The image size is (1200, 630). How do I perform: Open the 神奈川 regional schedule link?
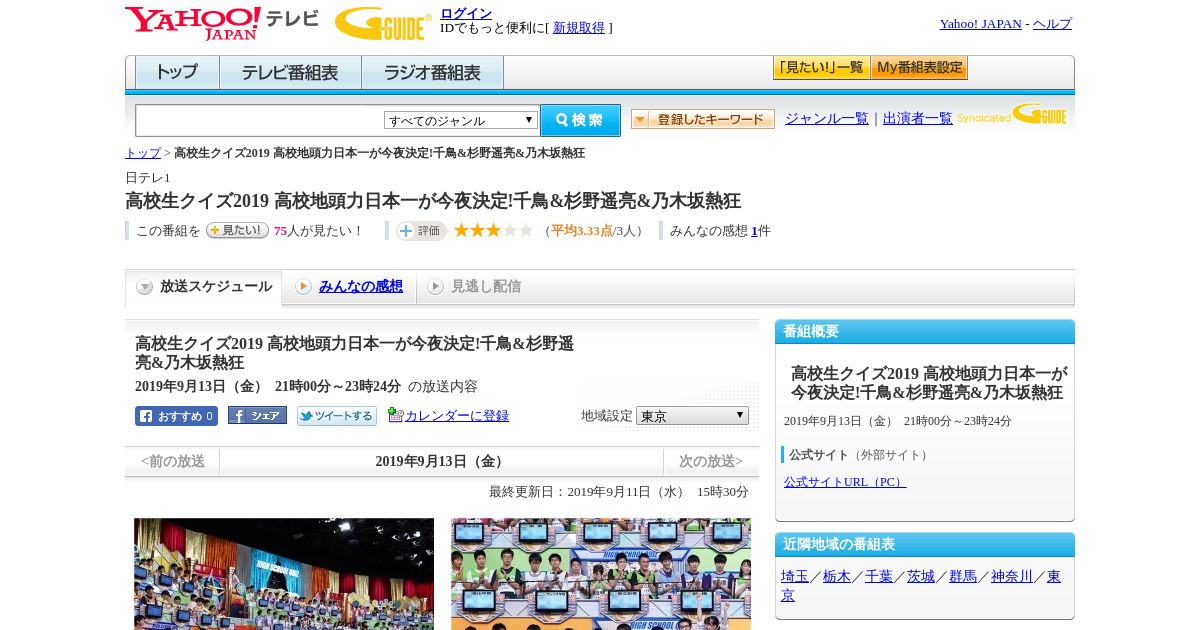1012,577
